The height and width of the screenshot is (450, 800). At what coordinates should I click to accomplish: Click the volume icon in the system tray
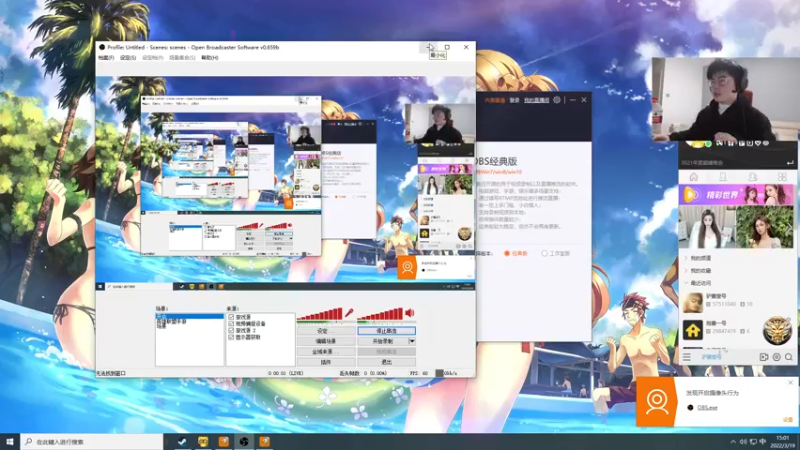(743, 442)
